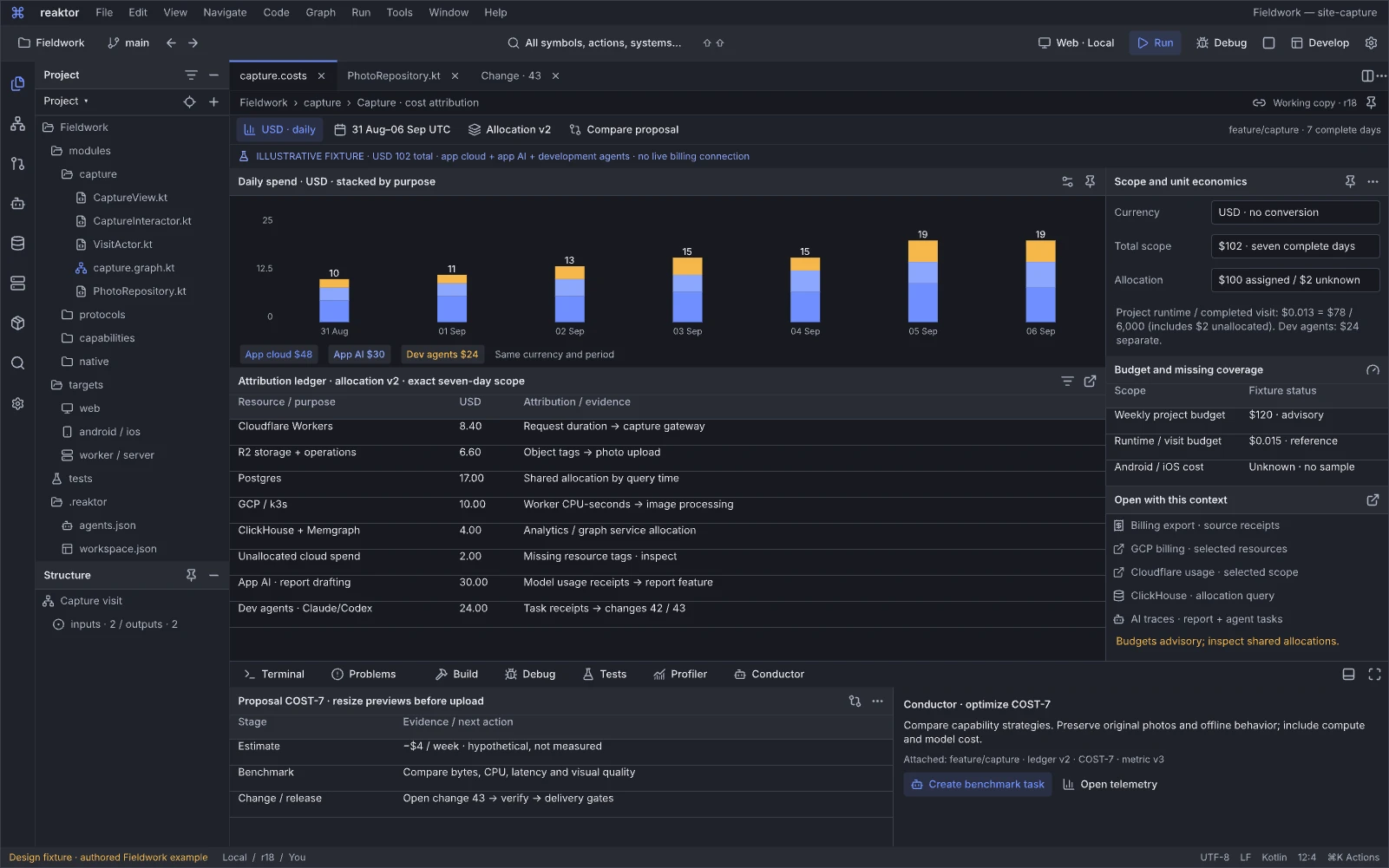The image size is (1389, 868).
Task: Open the version control sidebar icon
Action: click(17, 163)
